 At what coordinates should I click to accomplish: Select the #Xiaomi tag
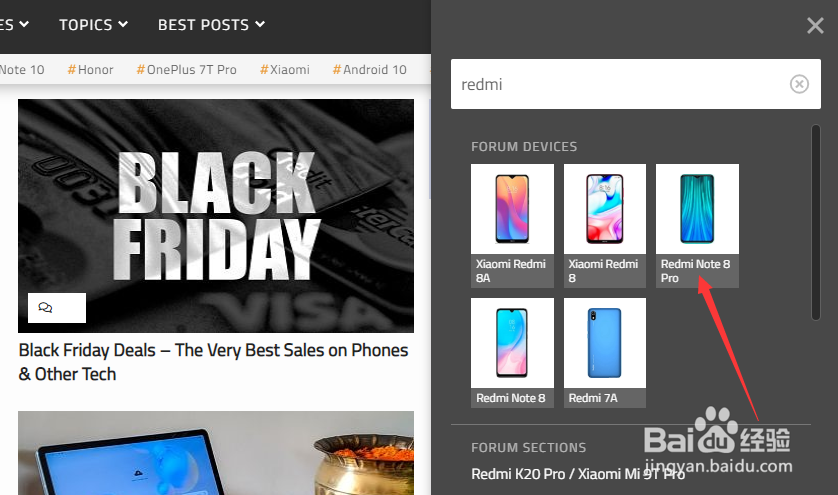click(285, 69)
